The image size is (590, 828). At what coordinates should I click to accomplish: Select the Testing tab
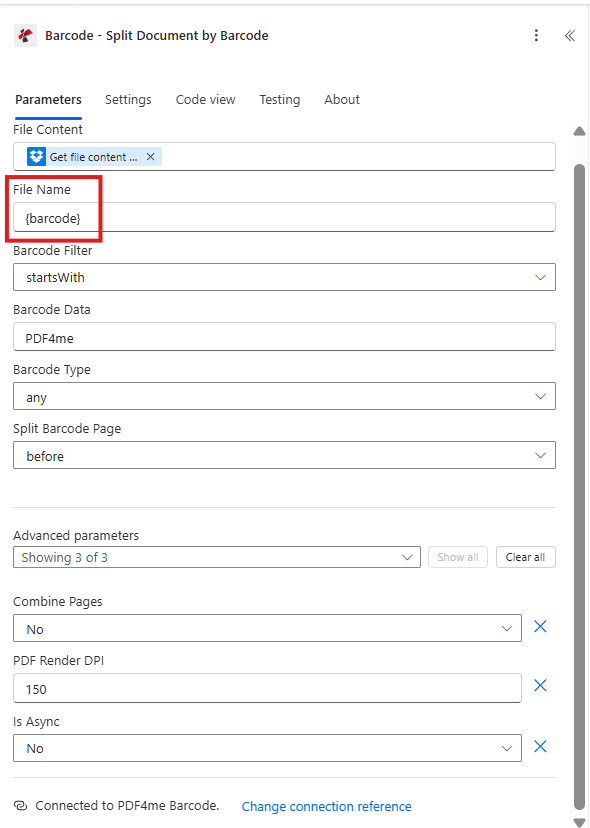click(x=279, y=99)
